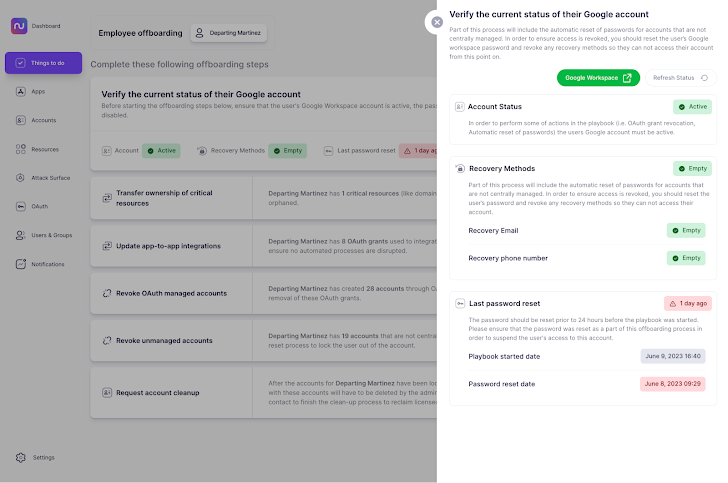Open Resources section icon
This screenshot has width=728, height=483.
pyautogui.click(x=21, y=149)
